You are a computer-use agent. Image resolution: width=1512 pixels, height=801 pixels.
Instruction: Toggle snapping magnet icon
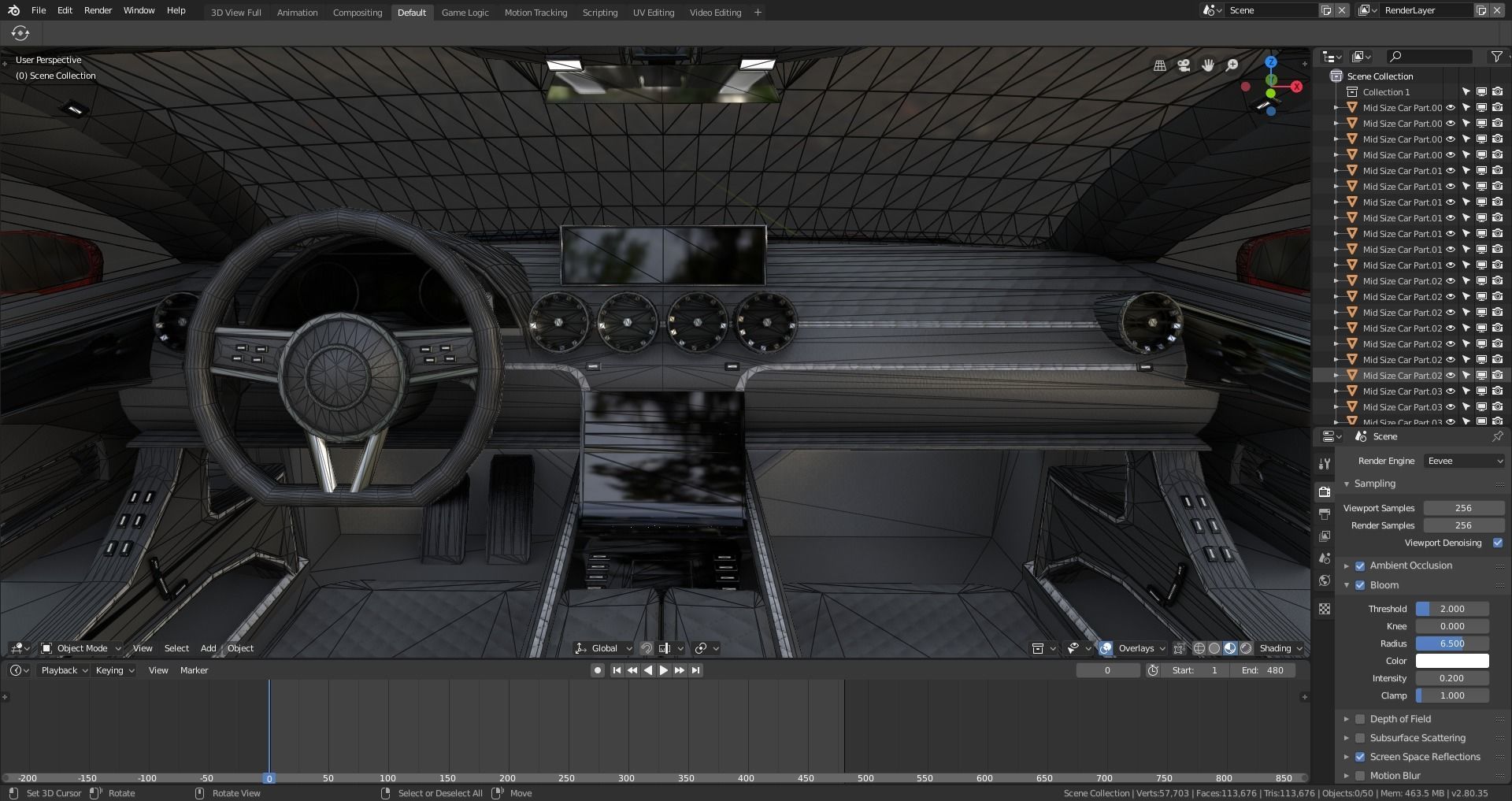[647, 648]
